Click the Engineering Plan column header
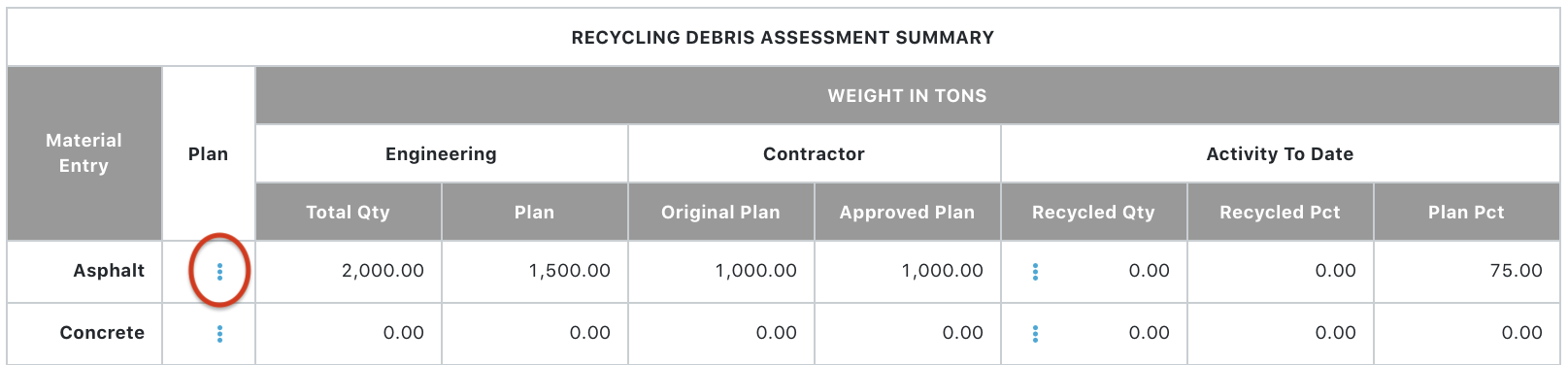 pyautogui.click(x=534, y=212)
